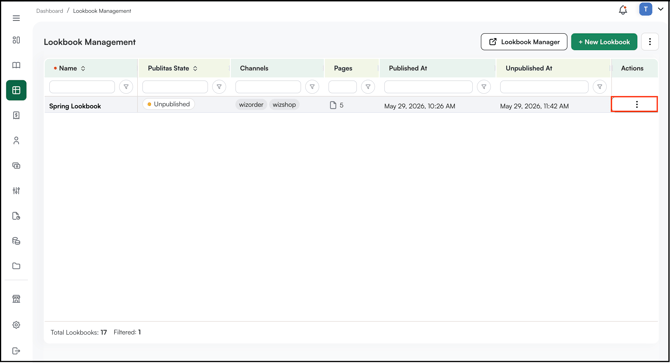Screen dimensions: 670x363
Task: Click the Lookbook Management page heading
Action: click(90, 42)
